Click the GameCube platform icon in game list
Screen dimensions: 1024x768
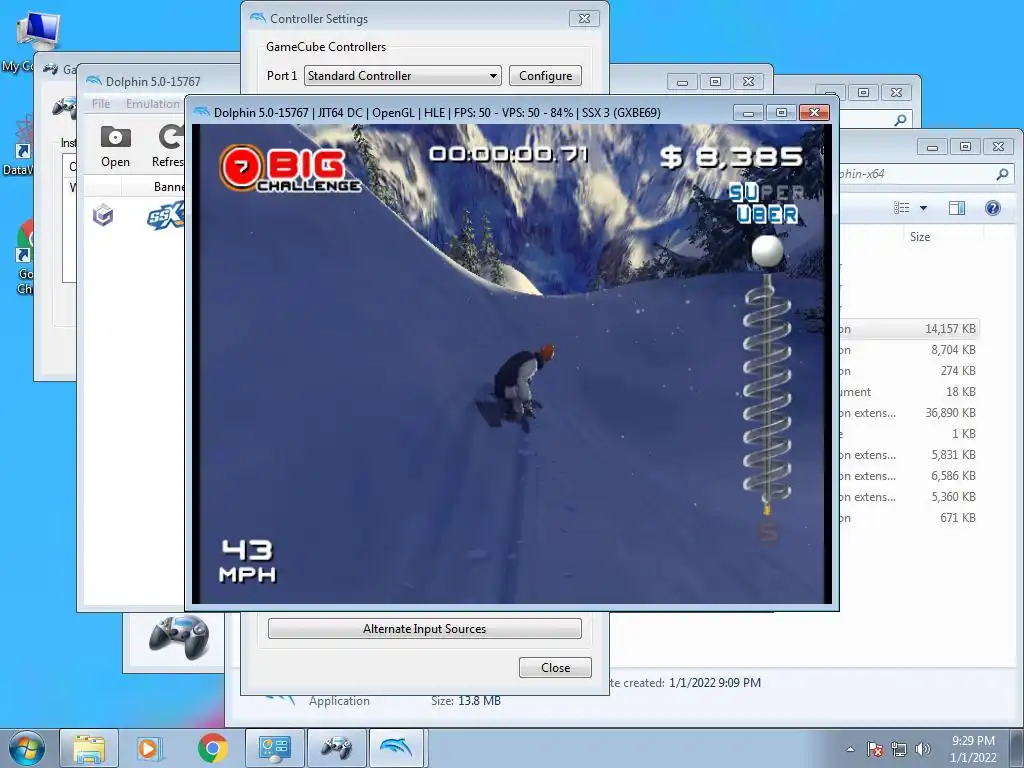[103, 215]
